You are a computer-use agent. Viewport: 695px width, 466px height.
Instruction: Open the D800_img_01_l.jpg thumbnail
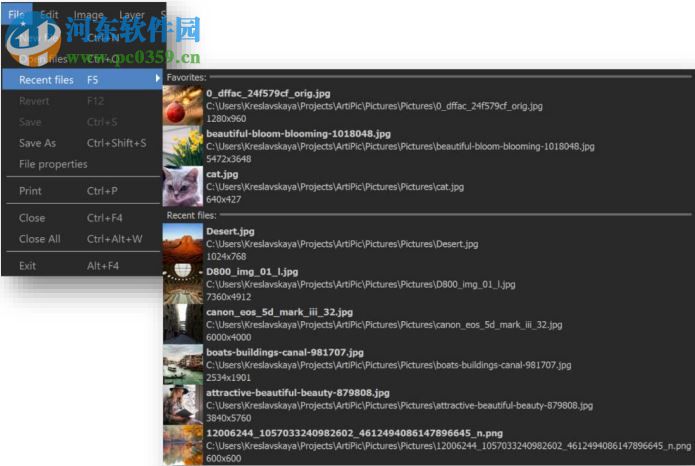183,284
